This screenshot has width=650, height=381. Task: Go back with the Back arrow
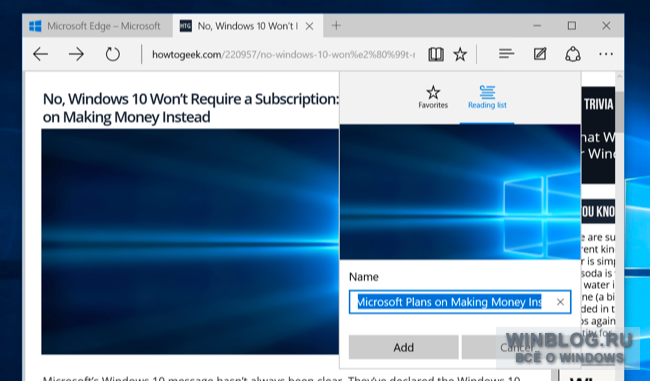[x=41, y=54]
